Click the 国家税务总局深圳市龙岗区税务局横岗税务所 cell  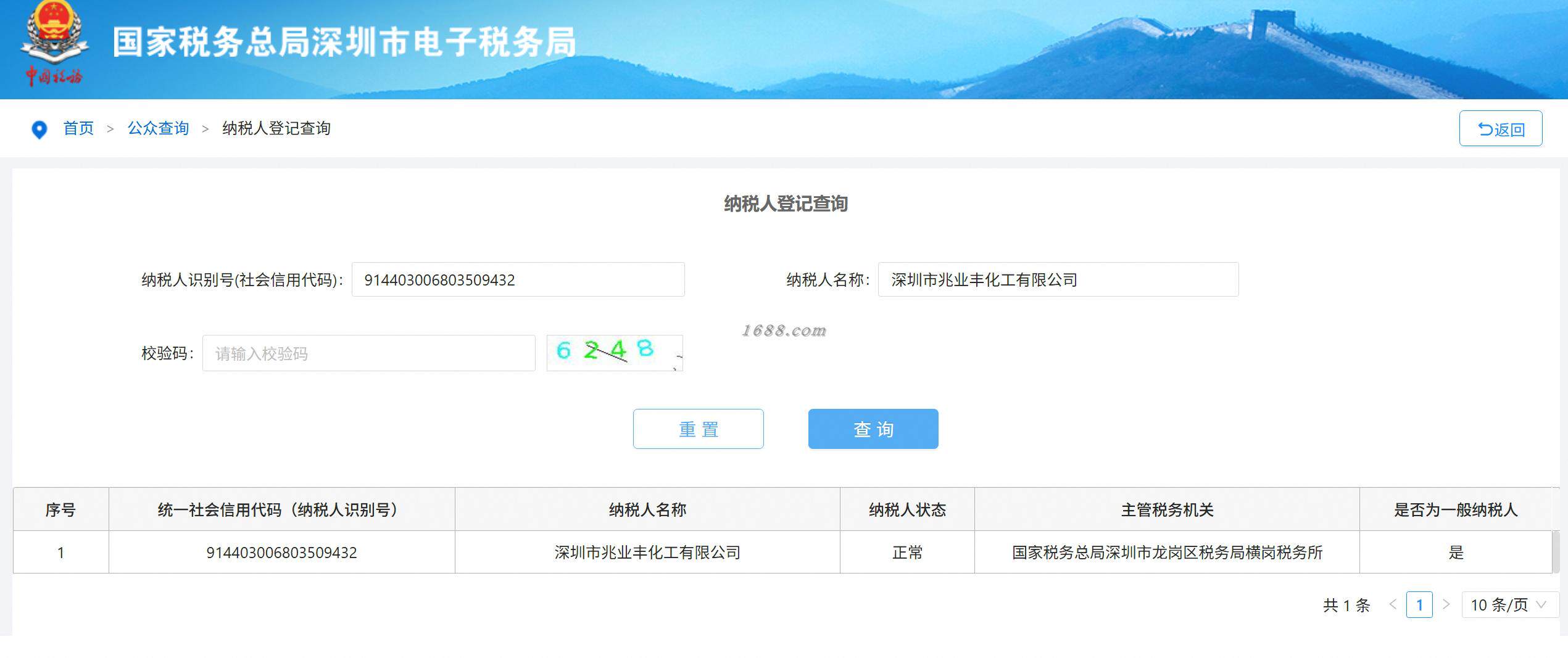1167,553
